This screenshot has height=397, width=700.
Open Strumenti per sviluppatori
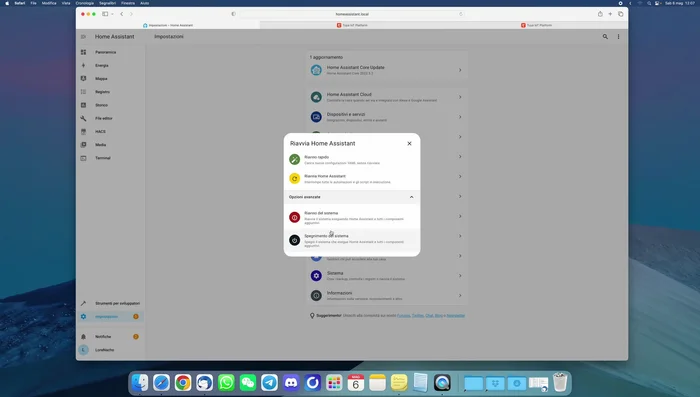pyautogui.click(x=111, y=303)
